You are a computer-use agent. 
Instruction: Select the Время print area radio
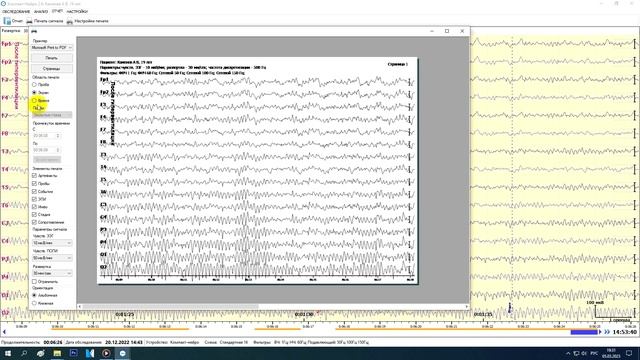34,100
